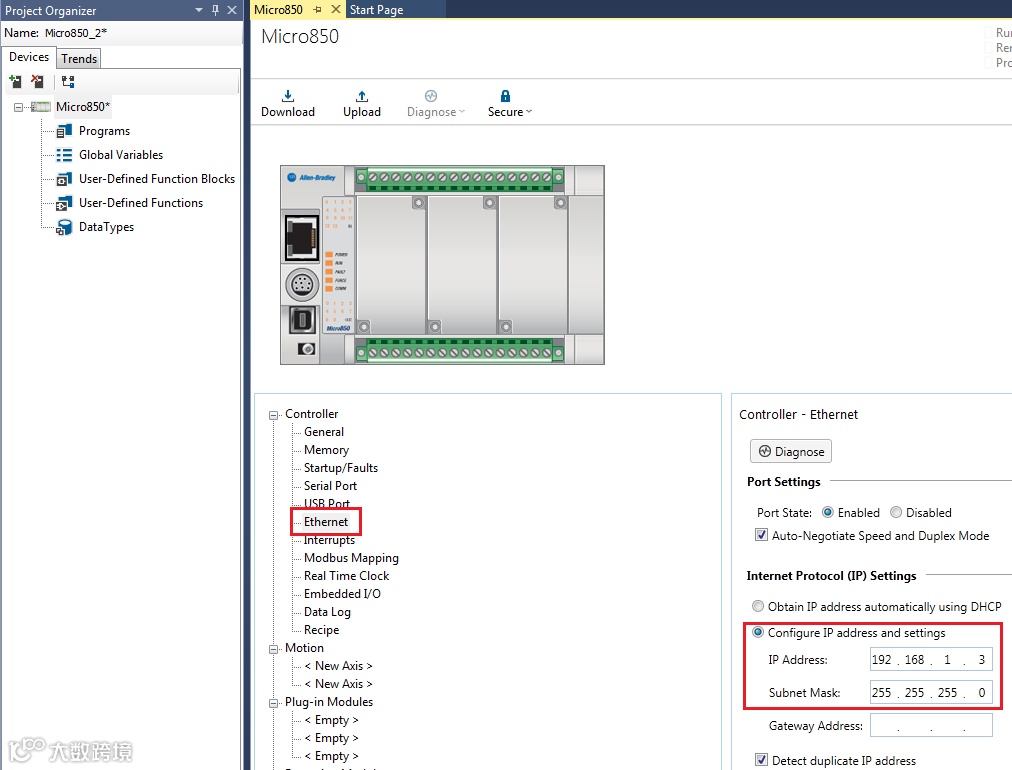The height and width of the screenshot is (770, 1012).
Task: Click the project Name field Micro850_2
Action: (x=76, y=33)
